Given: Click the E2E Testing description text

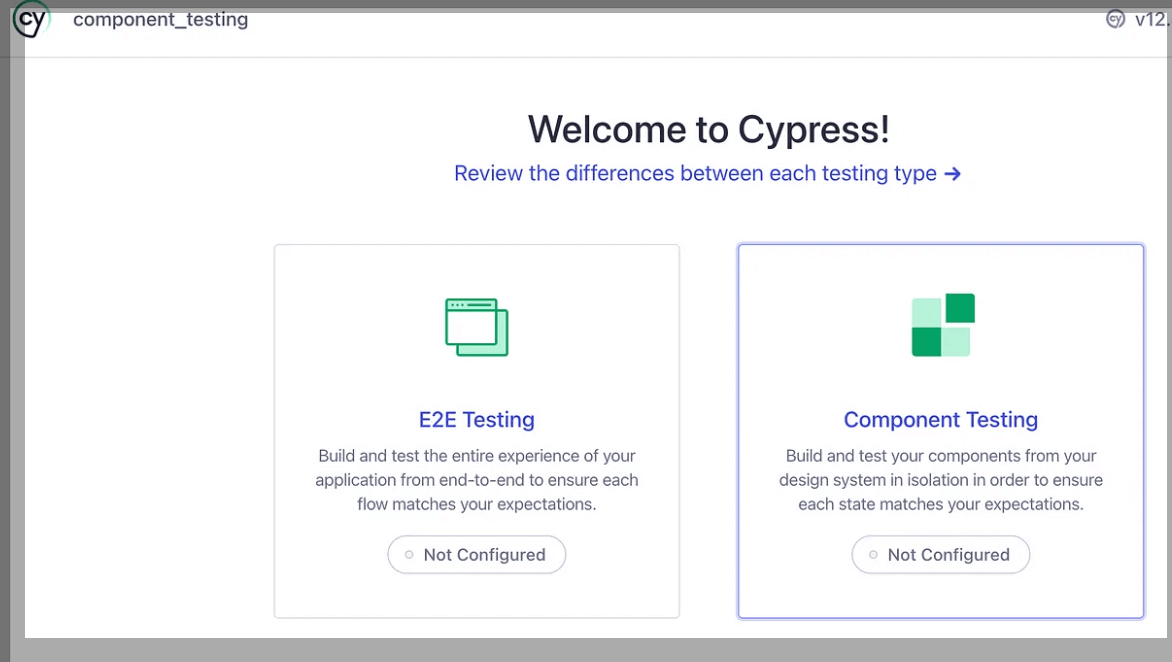Looking at the screenshot, I should (477, 480).
